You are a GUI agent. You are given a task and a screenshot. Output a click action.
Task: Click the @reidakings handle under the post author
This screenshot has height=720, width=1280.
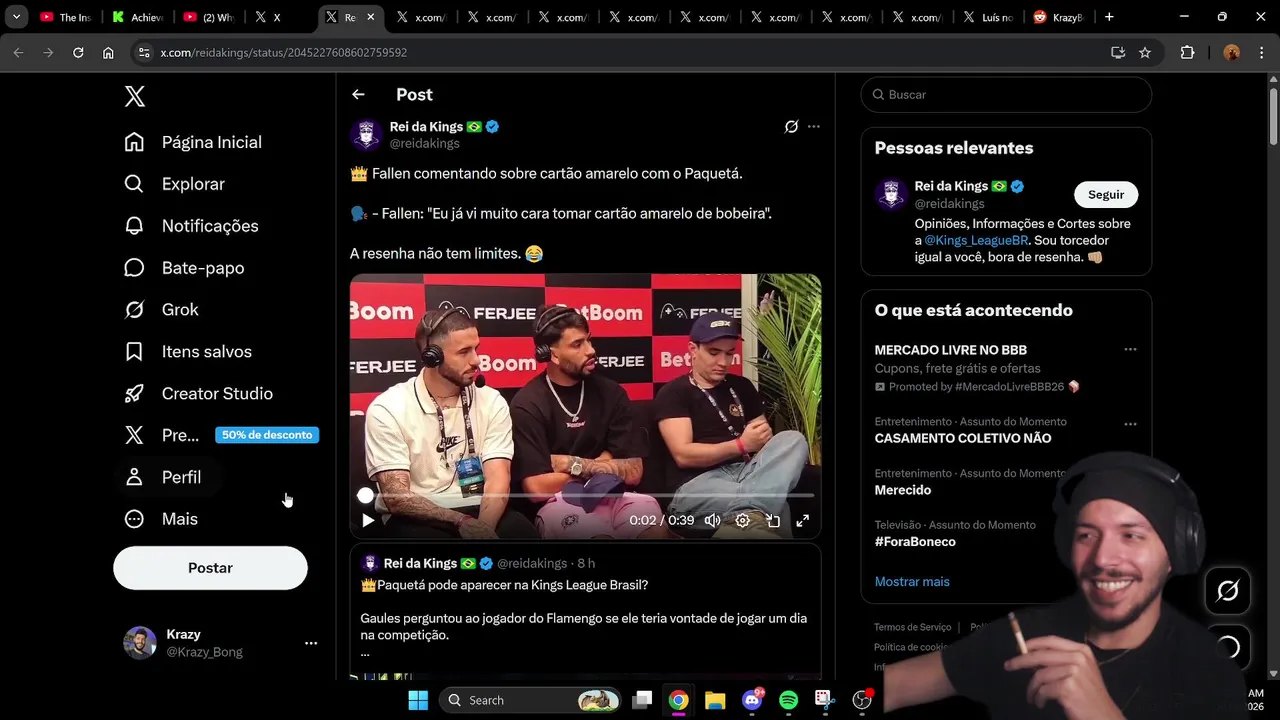424,144
